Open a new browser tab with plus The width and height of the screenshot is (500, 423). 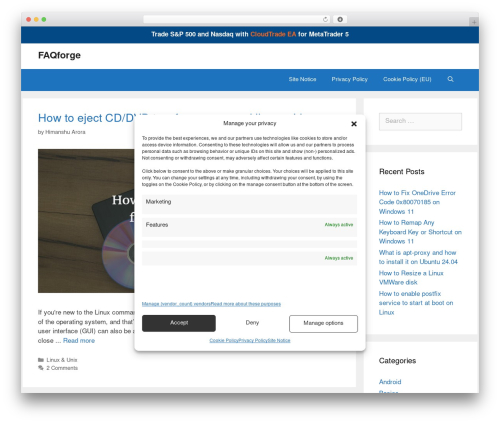coord(474,22)
